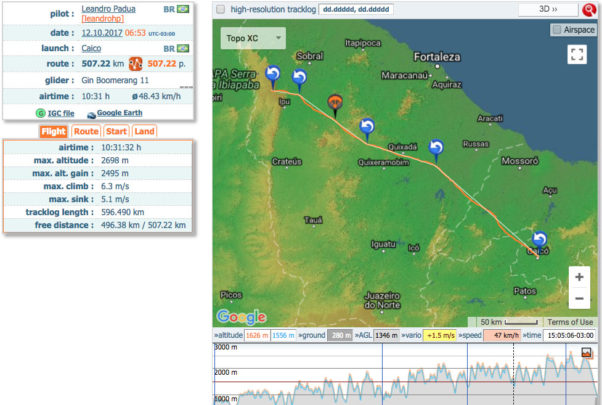Click the AGL label in chart bar
Image resolution: width=602 pixels, height=405 pixels.
pyautogui.click(x=362, y=335)
